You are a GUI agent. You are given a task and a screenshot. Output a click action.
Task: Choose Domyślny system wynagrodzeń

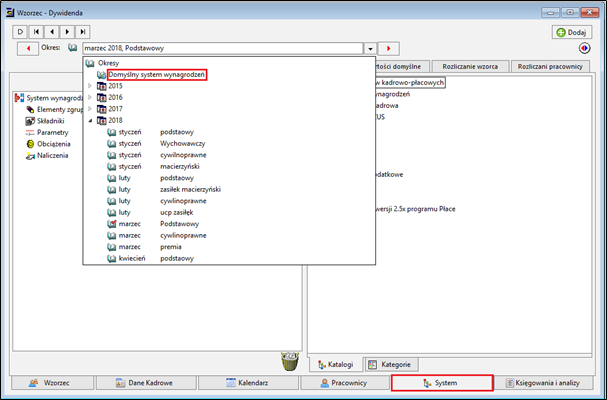tap(157, 75)
